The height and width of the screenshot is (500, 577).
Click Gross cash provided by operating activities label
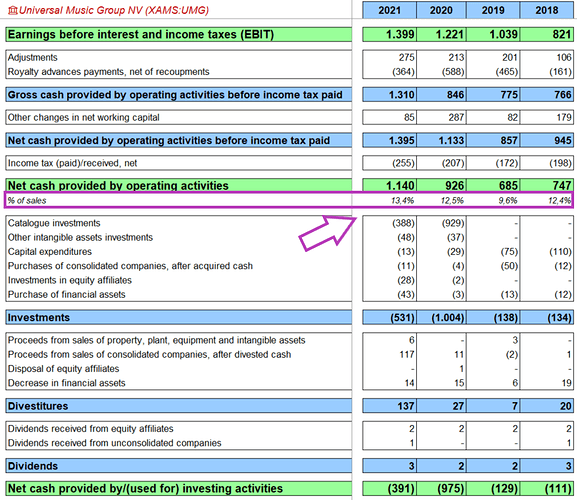[x=175, y=95]
